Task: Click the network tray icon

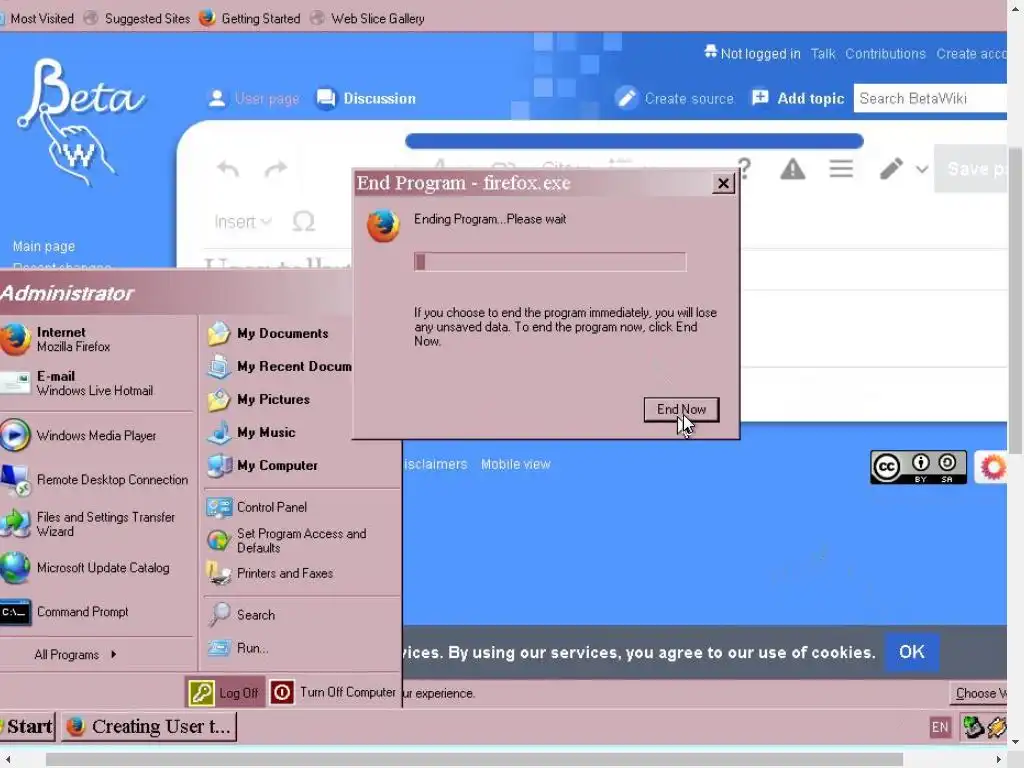Action: pyautogui.click(x=973, y=727)
